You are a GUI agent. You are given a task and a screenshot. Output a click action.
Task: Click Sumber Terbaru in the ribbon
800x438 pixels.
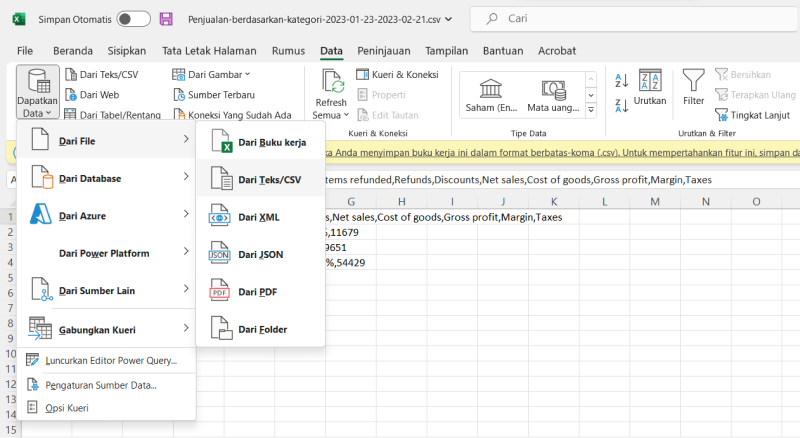[x=214, y=95]
